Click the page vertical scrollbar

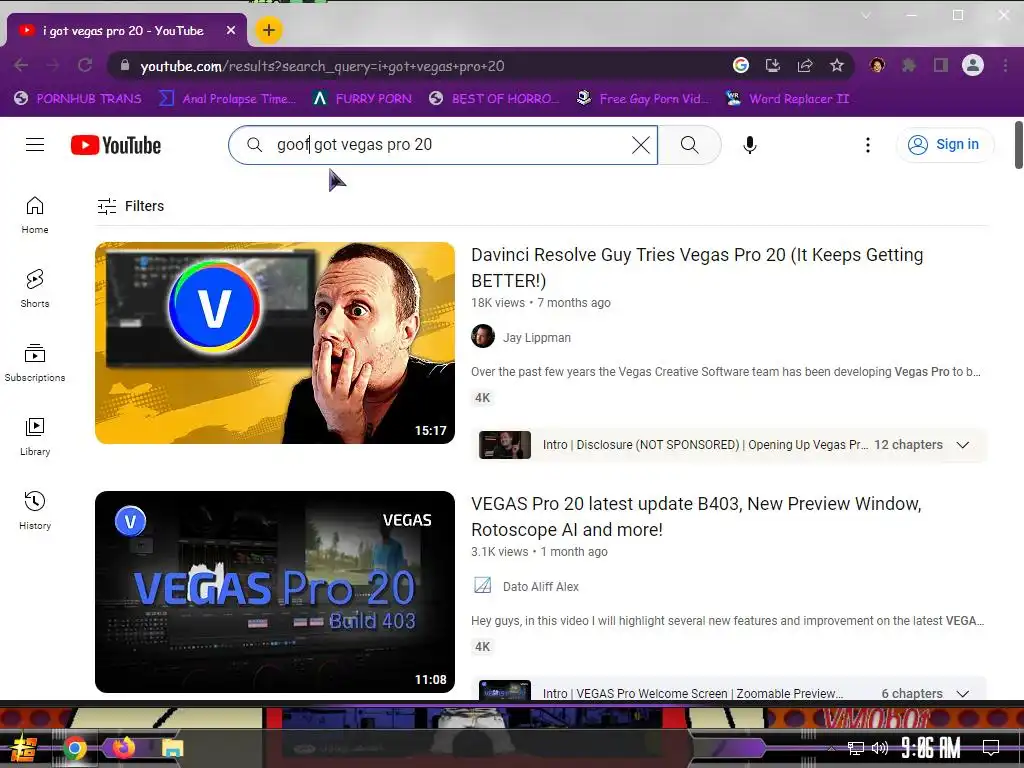click(1018, 145)
